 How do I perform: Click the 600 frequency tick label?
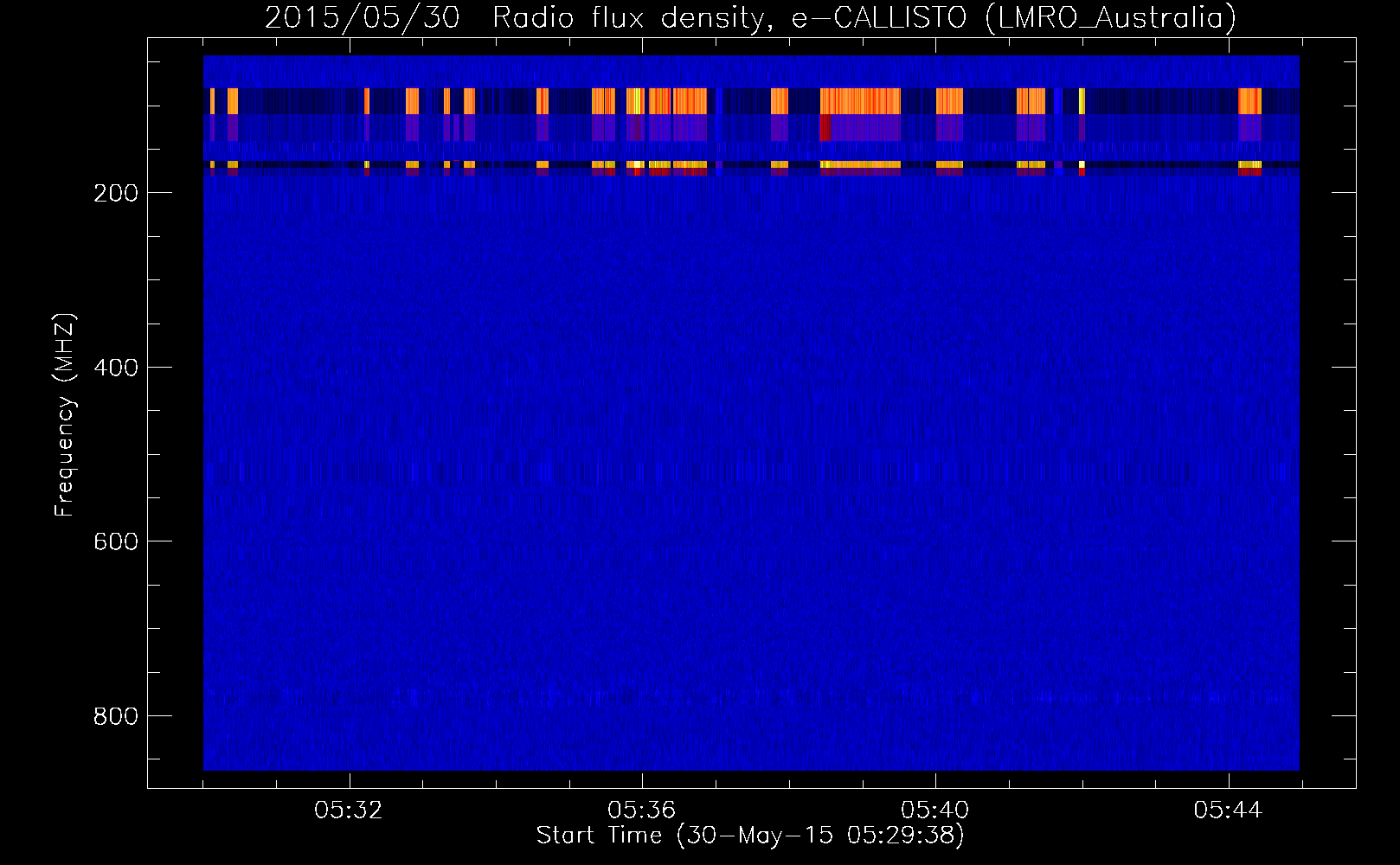click(116, 541)
